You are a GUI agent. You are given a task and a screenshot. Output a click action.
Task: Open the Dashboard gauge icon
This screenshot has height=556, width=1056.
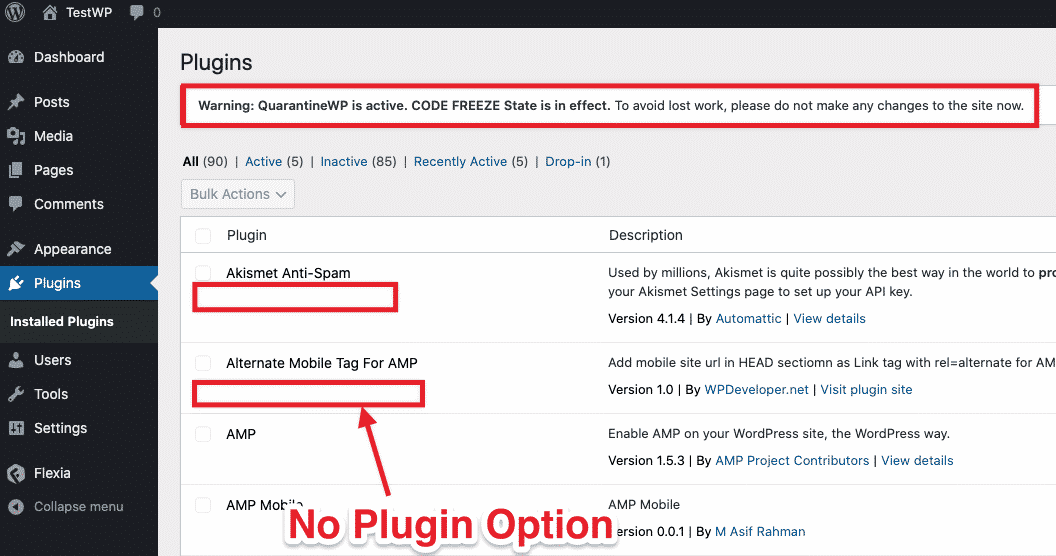click(x=16, y=57)
